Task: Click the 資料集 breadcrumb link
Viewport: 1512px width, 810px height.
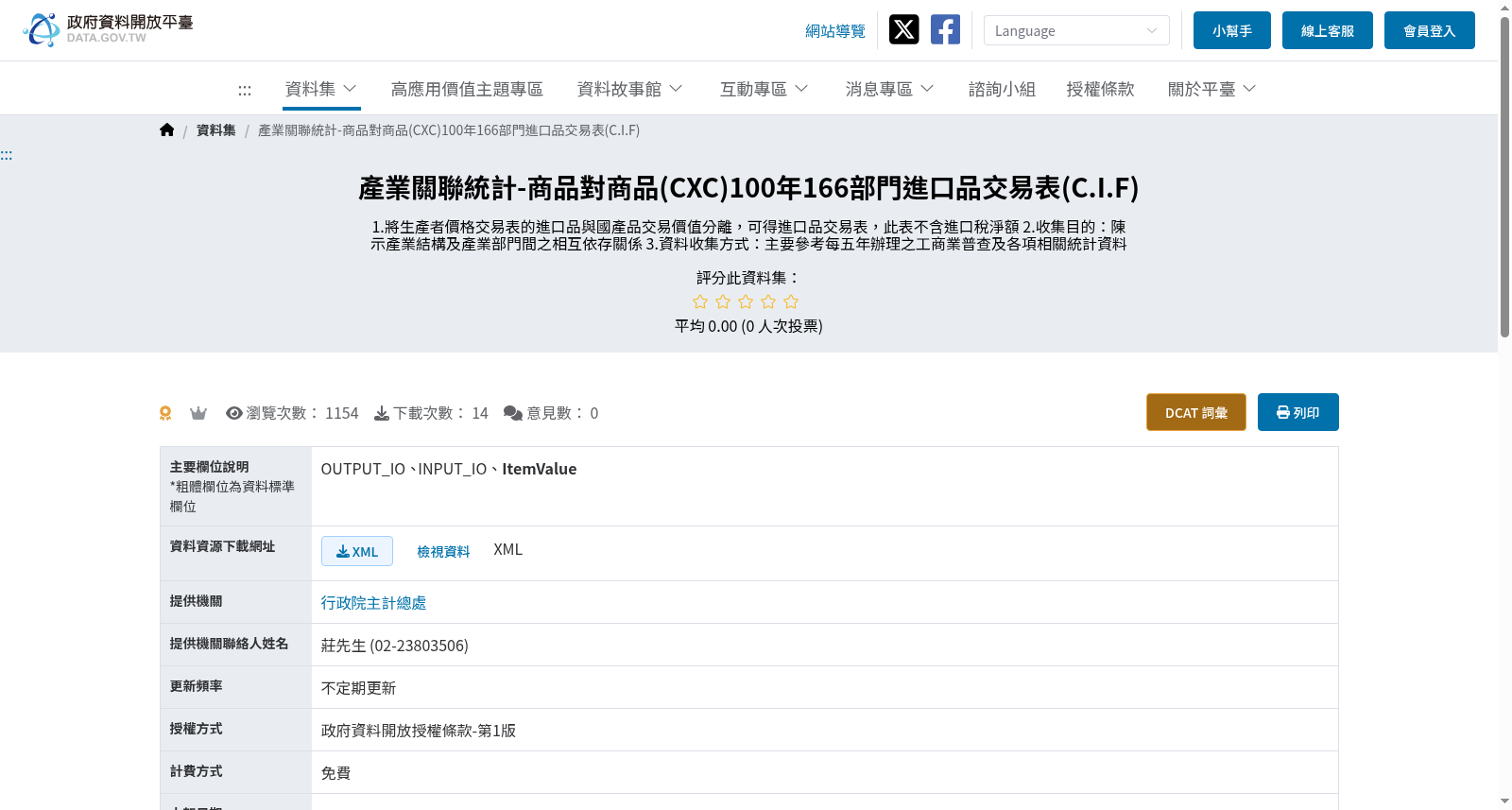Action: 216,130
